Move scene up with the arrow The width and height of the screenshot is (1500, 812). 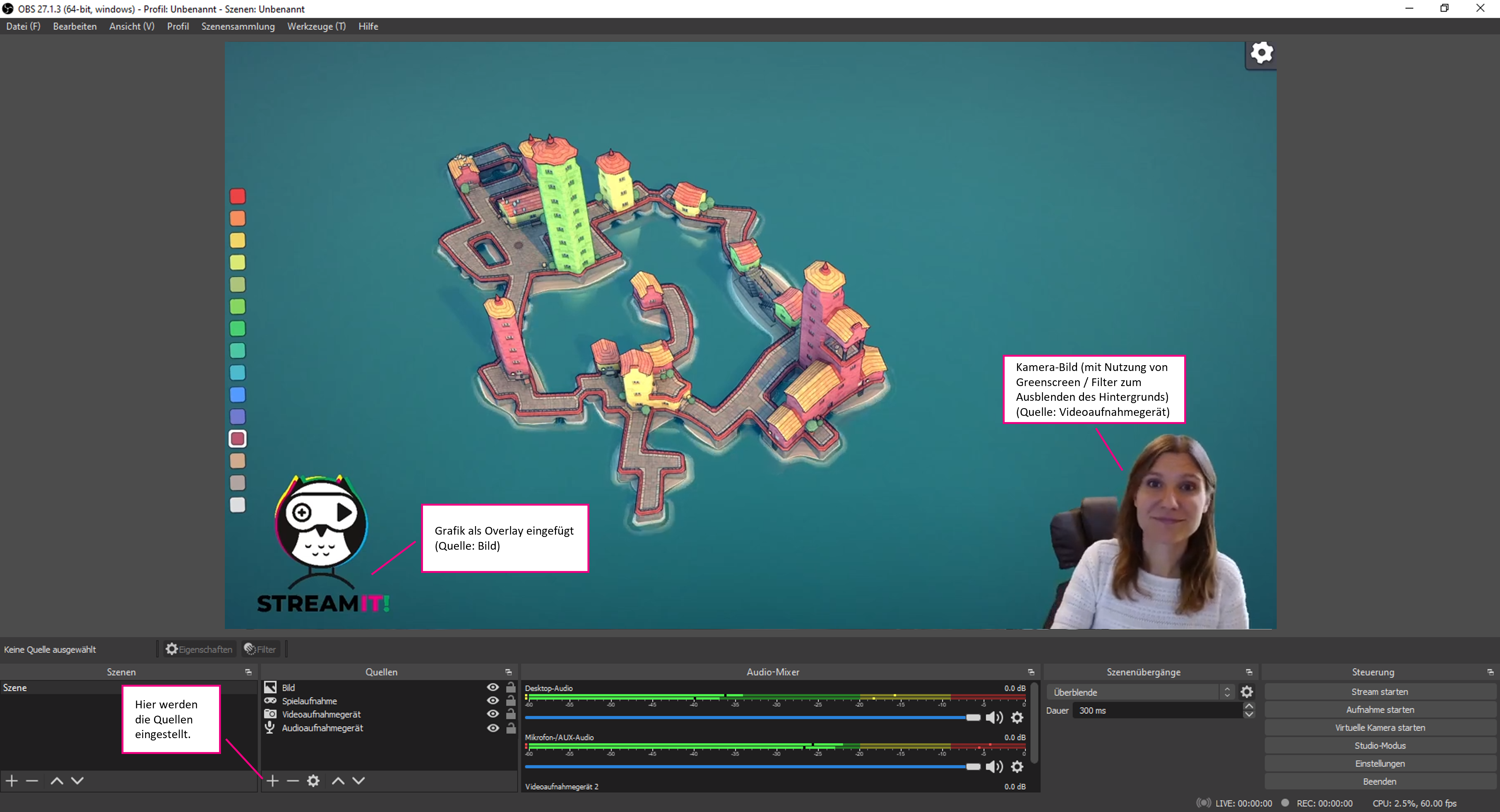[57, 781]
